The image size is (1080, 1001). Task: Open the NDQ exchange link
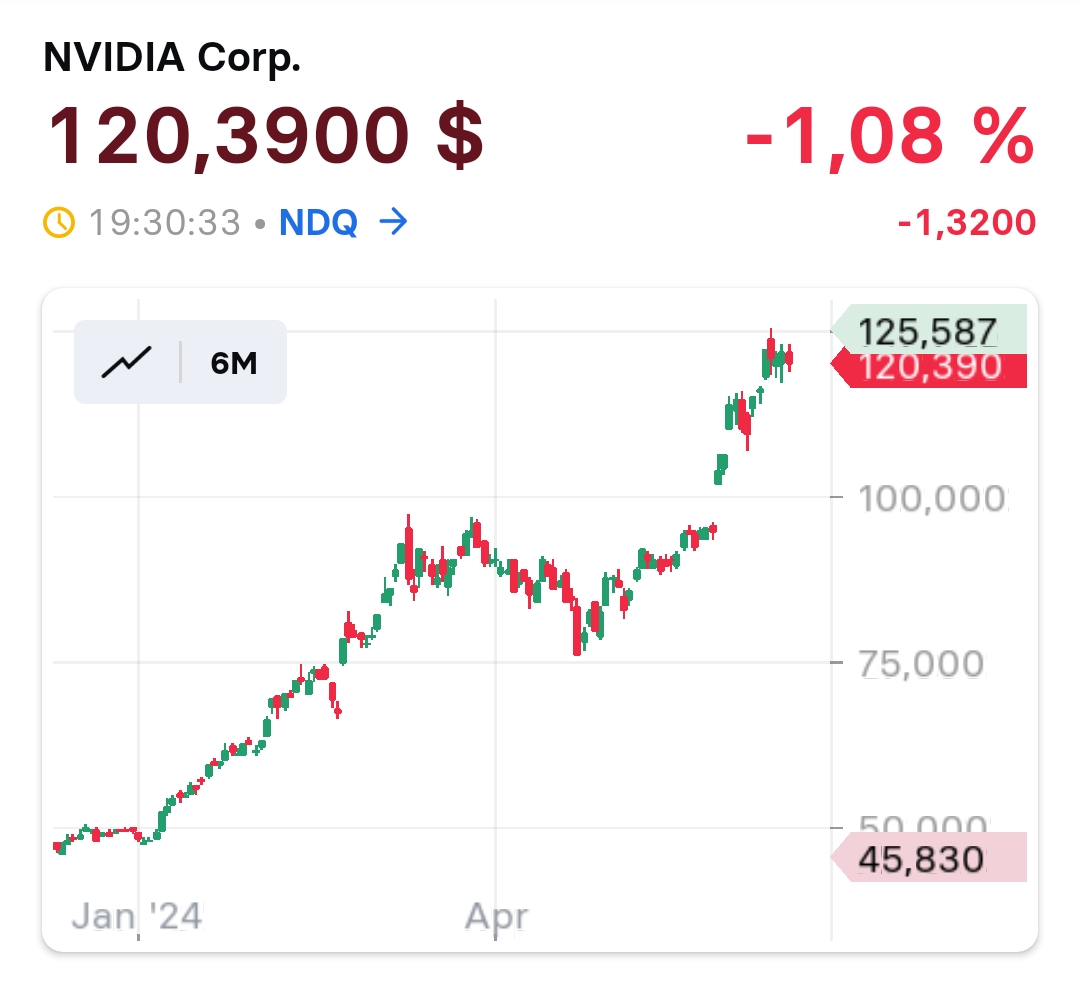click(x=318, y=221)
